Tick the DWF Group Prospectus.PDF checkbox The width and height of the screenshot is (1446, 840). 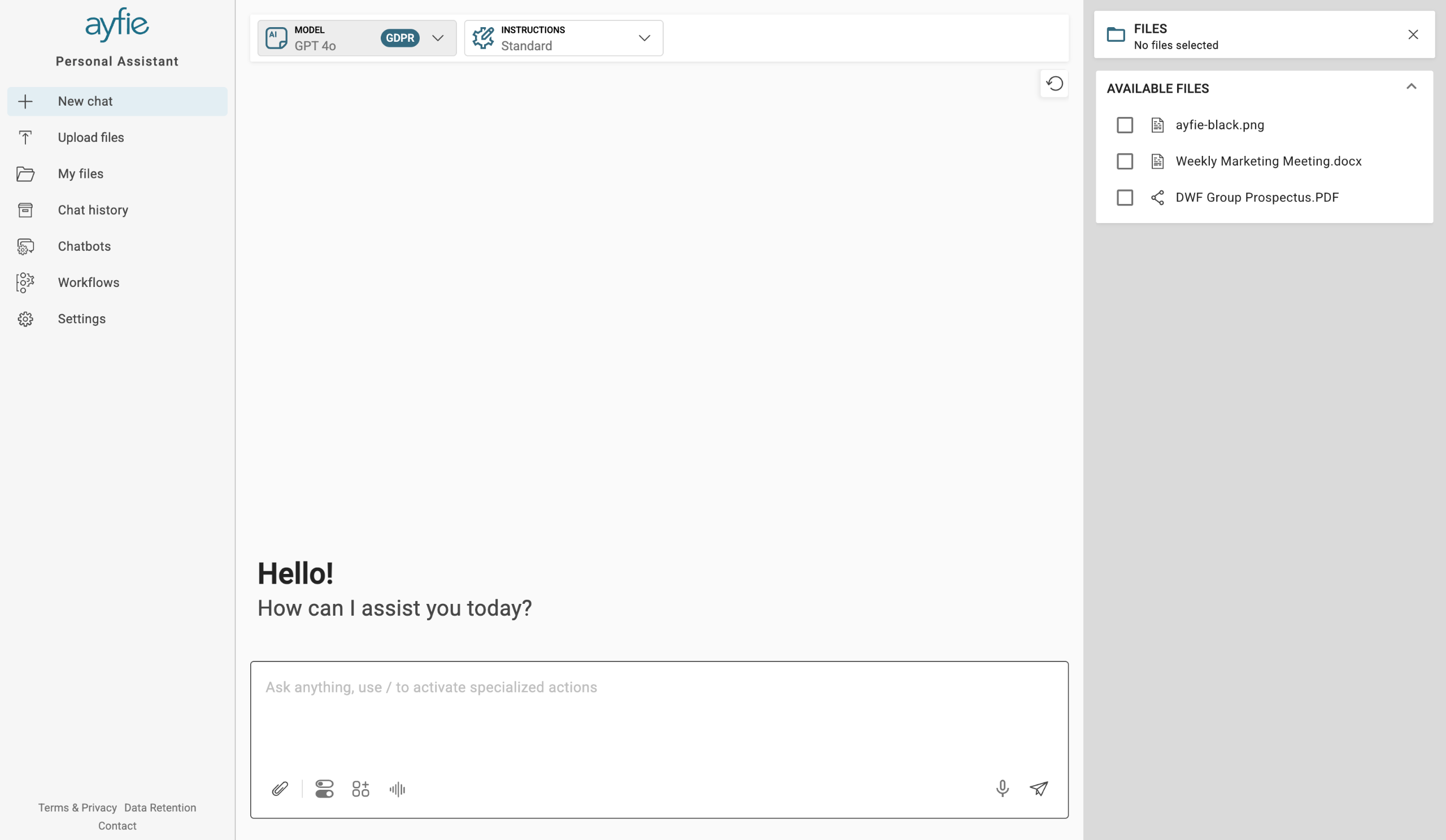[1125, 197]
